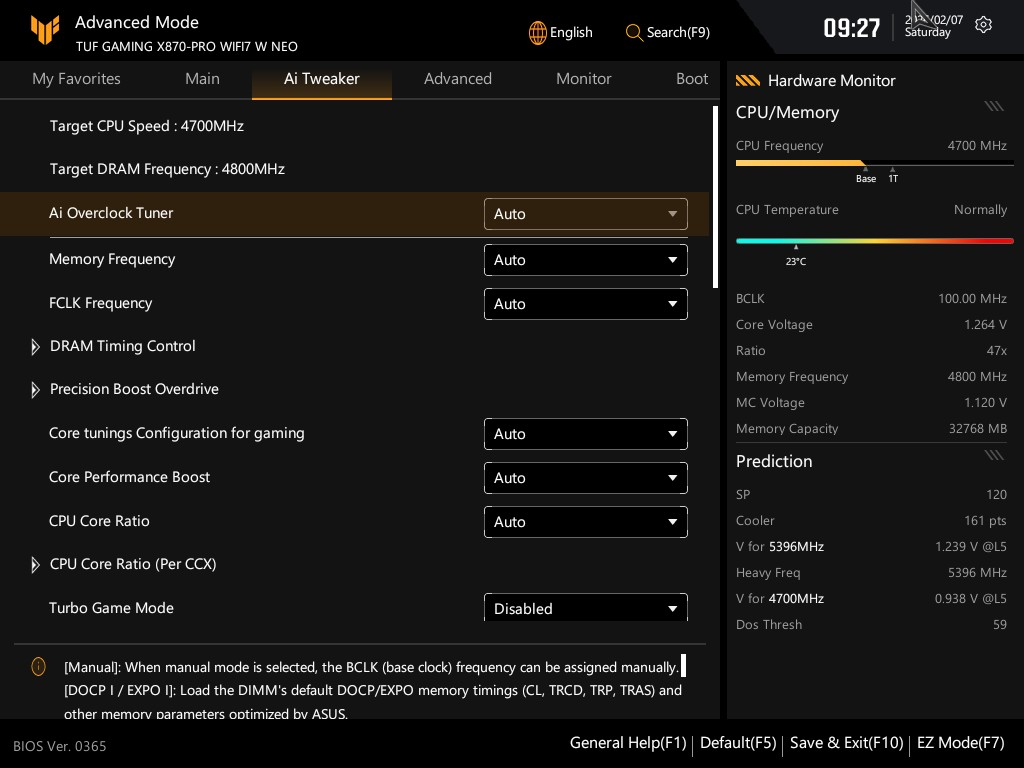Open the Turbo Game Mode dropdown
The width and height of the screenshot is (1024, 768).
coord(585,607)
